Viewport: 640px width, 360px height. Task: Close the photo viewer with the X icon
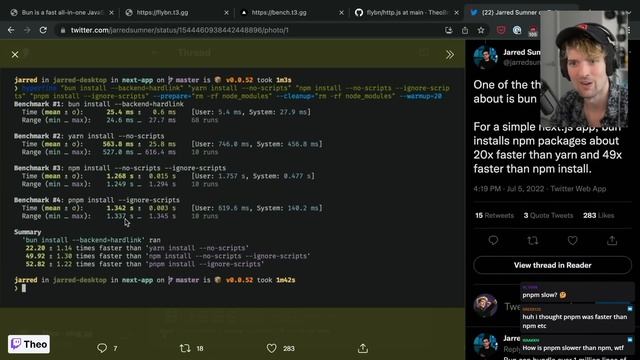15,54
